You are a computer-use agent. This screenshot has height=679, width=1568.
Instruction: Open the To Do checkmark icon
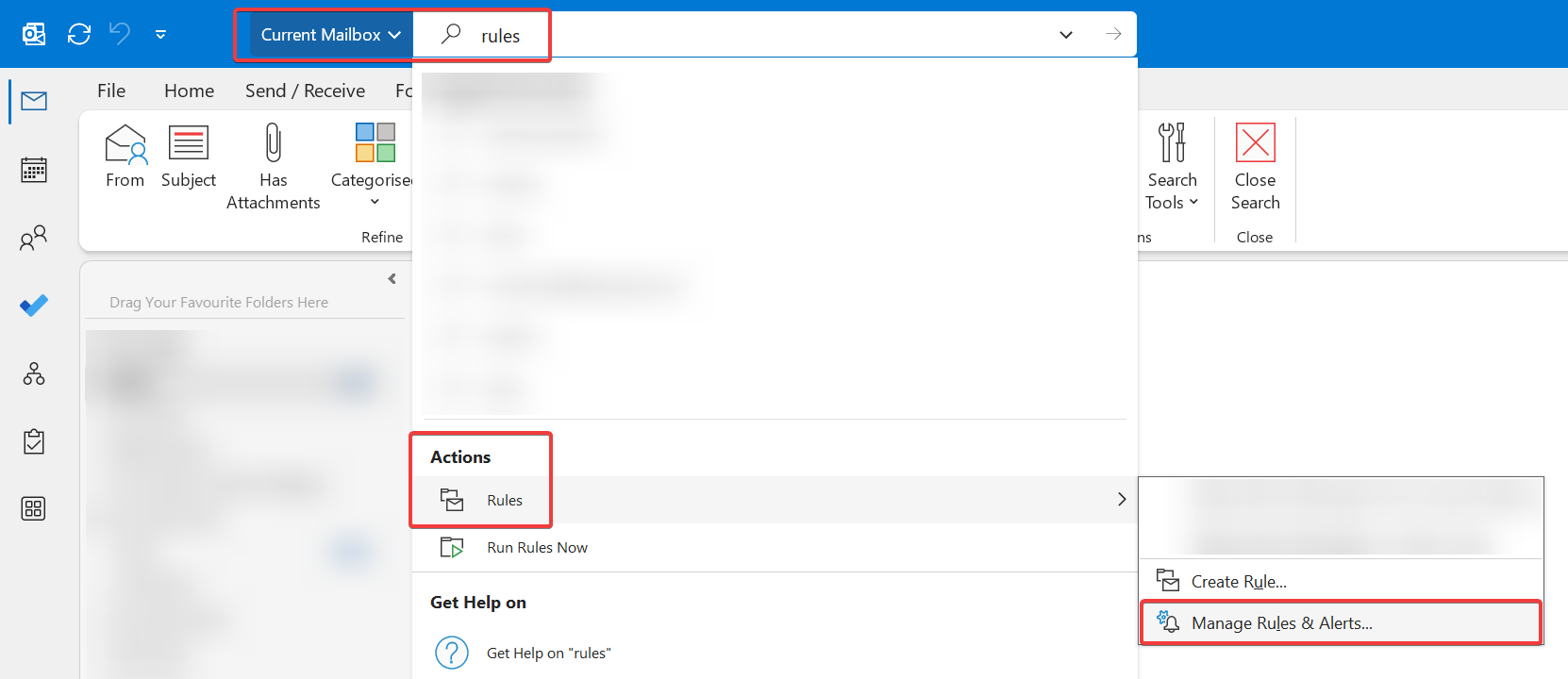coord(34,306)
